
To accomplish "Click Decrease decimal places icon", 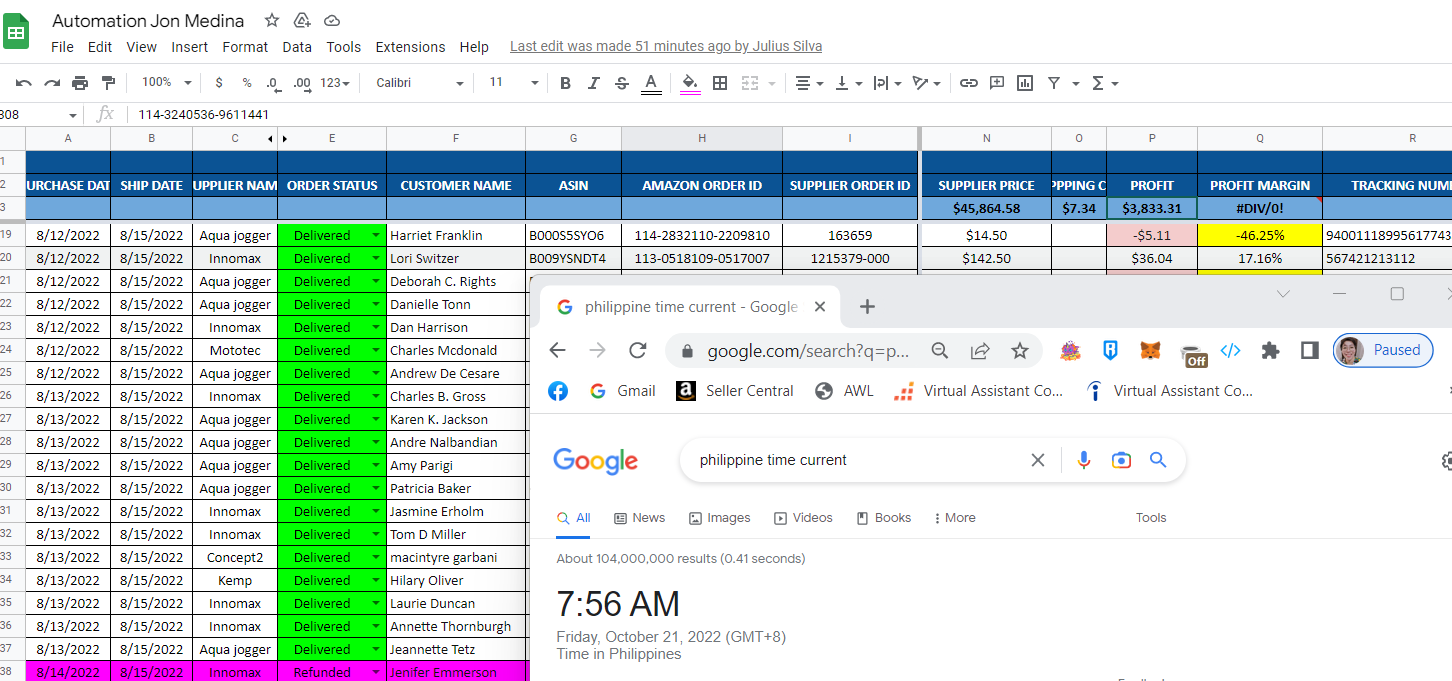I will click(273, 83).
